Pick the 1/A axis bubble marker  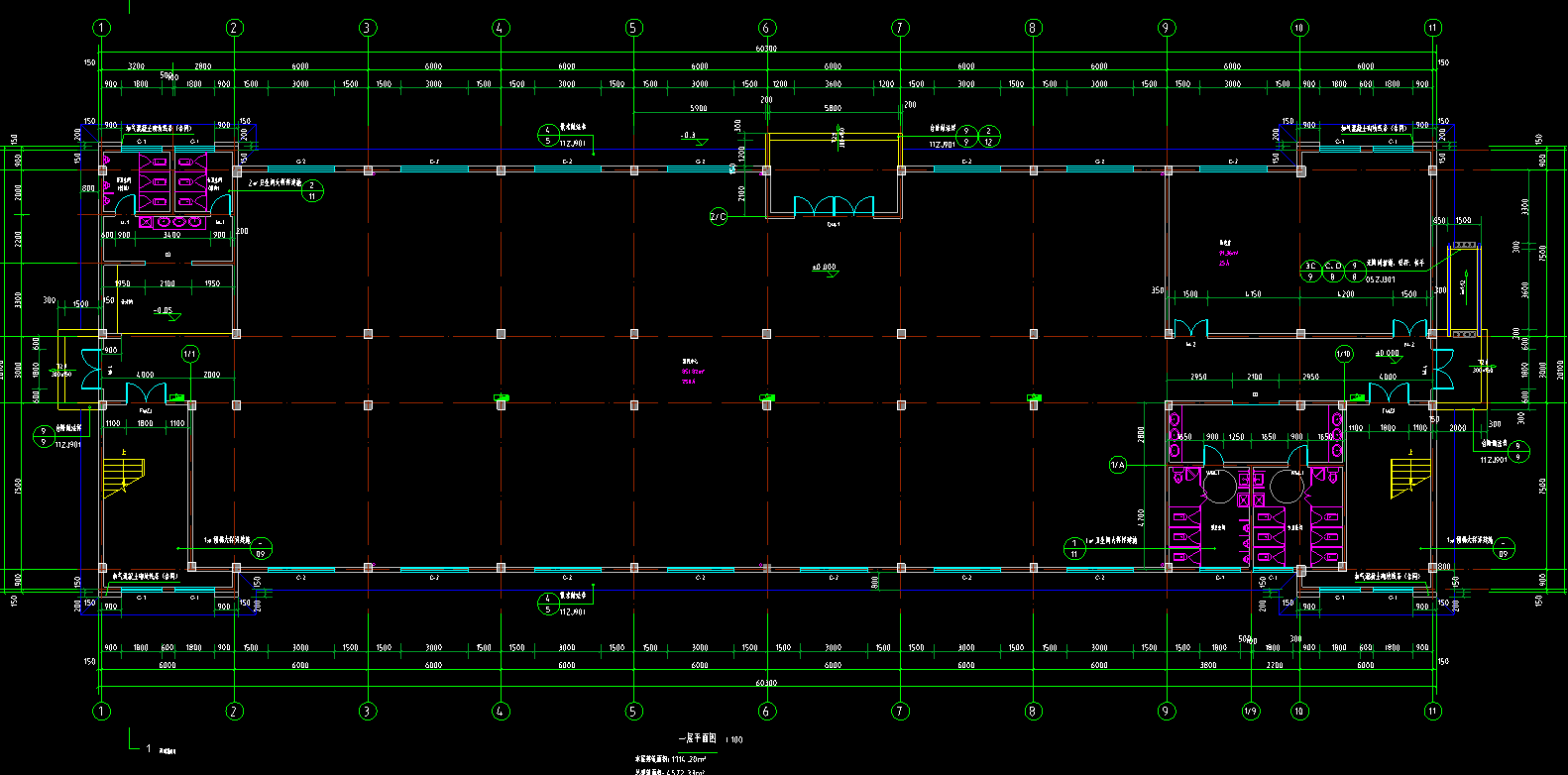[x=1117, y=465]
